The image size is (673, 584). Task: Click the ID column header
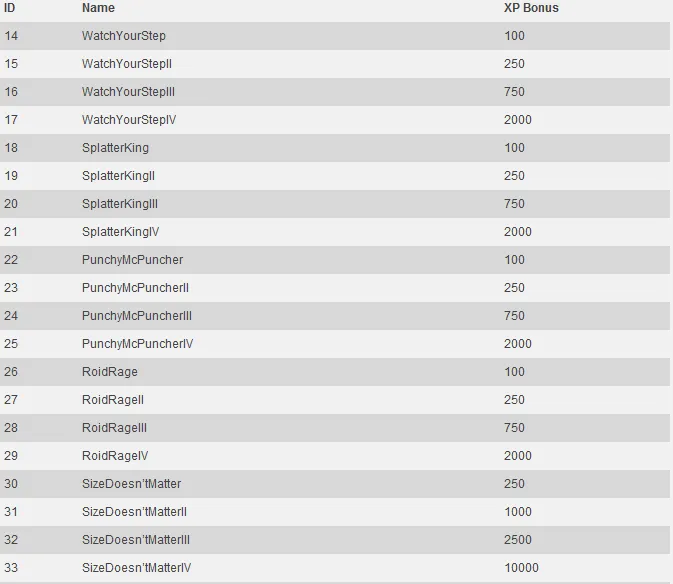point(10,8)
